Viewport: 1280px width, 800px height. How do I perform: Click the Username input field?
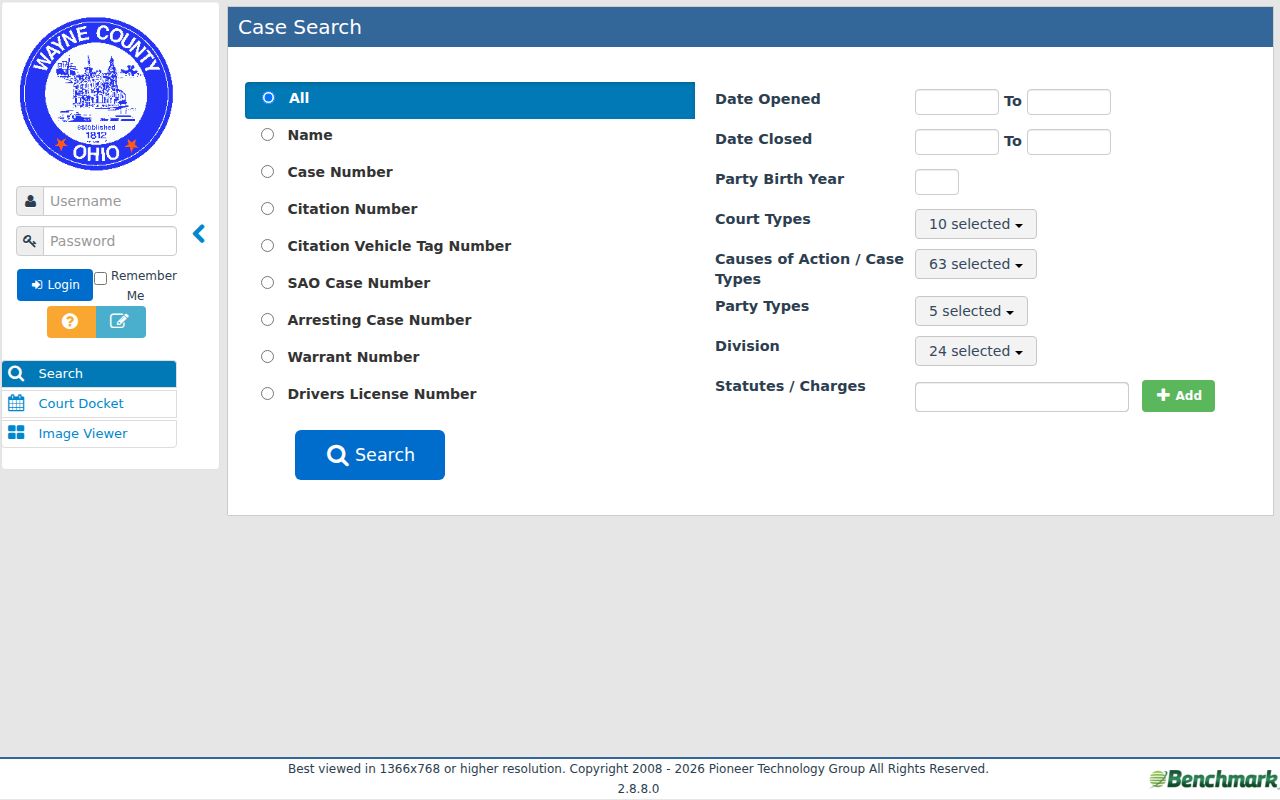click(110, 201)
